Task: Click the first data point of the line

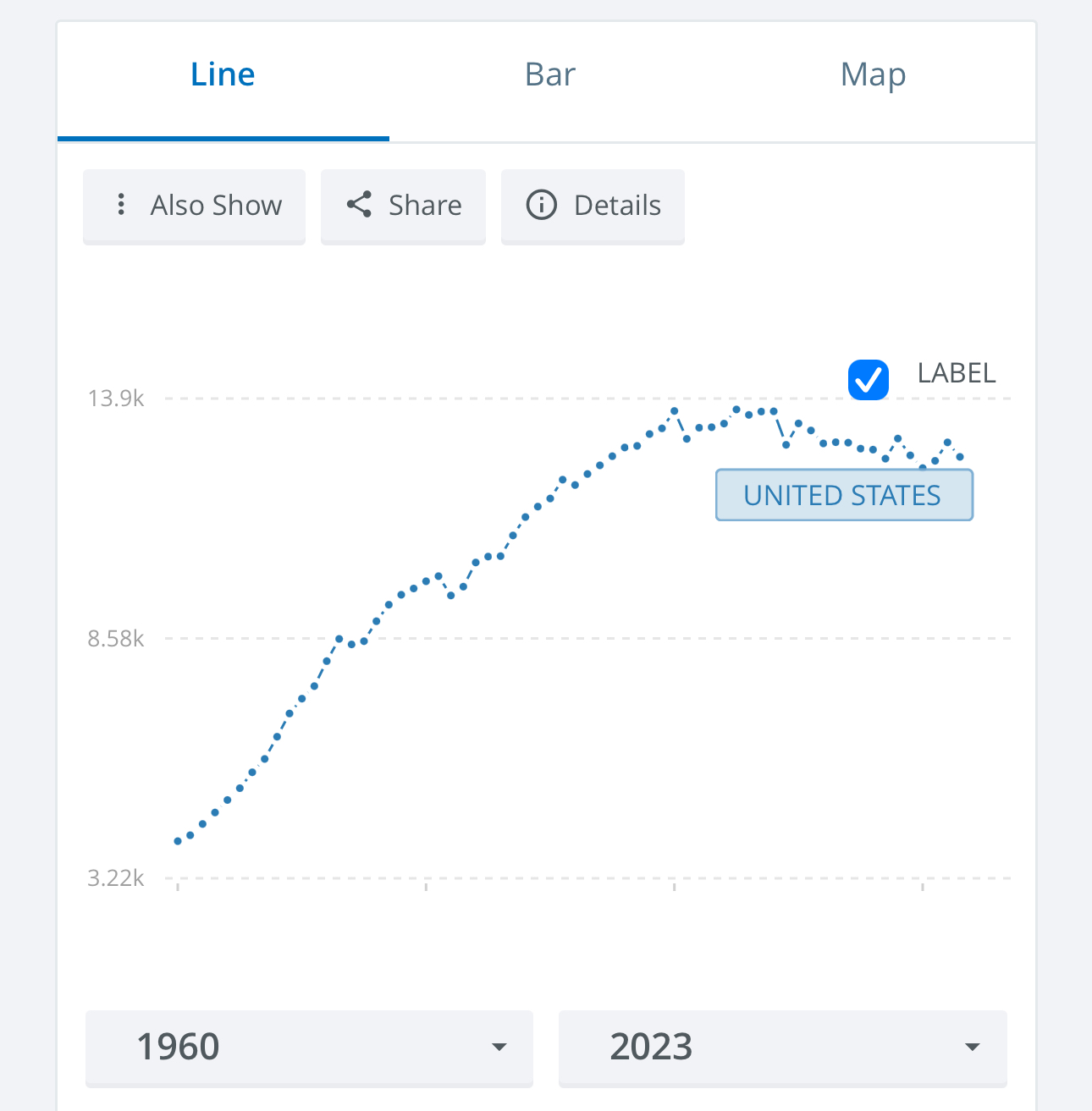Action: tap(178, 841)
